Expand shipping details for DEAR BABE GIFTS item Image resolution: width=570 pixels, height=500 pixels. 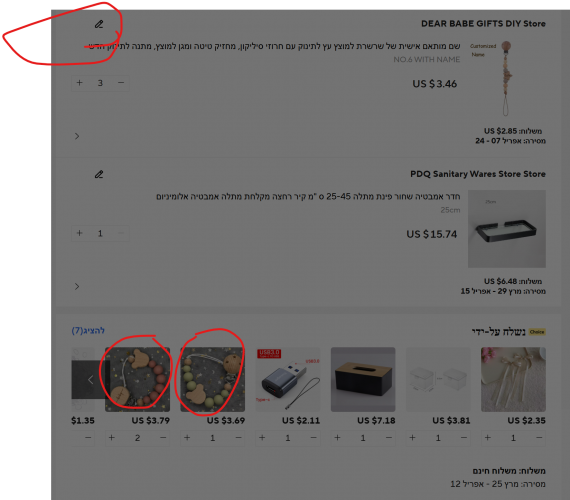click(77, 136)
